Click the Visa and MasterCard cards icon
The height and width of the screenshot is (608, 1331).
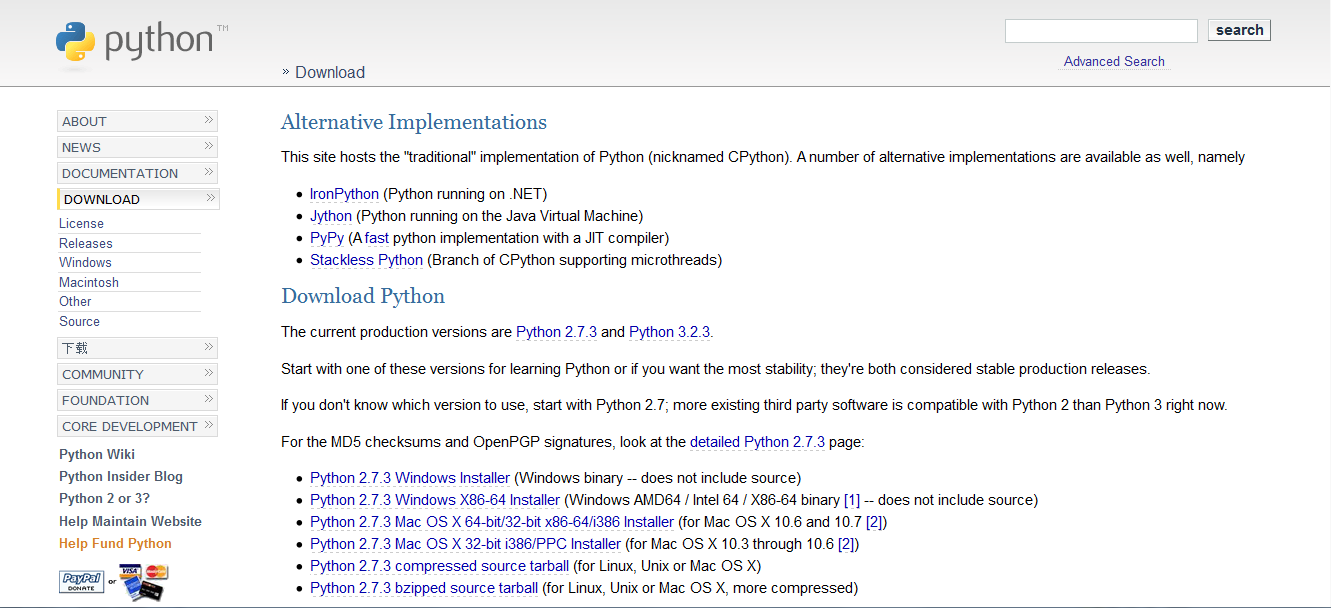(144, 581)
